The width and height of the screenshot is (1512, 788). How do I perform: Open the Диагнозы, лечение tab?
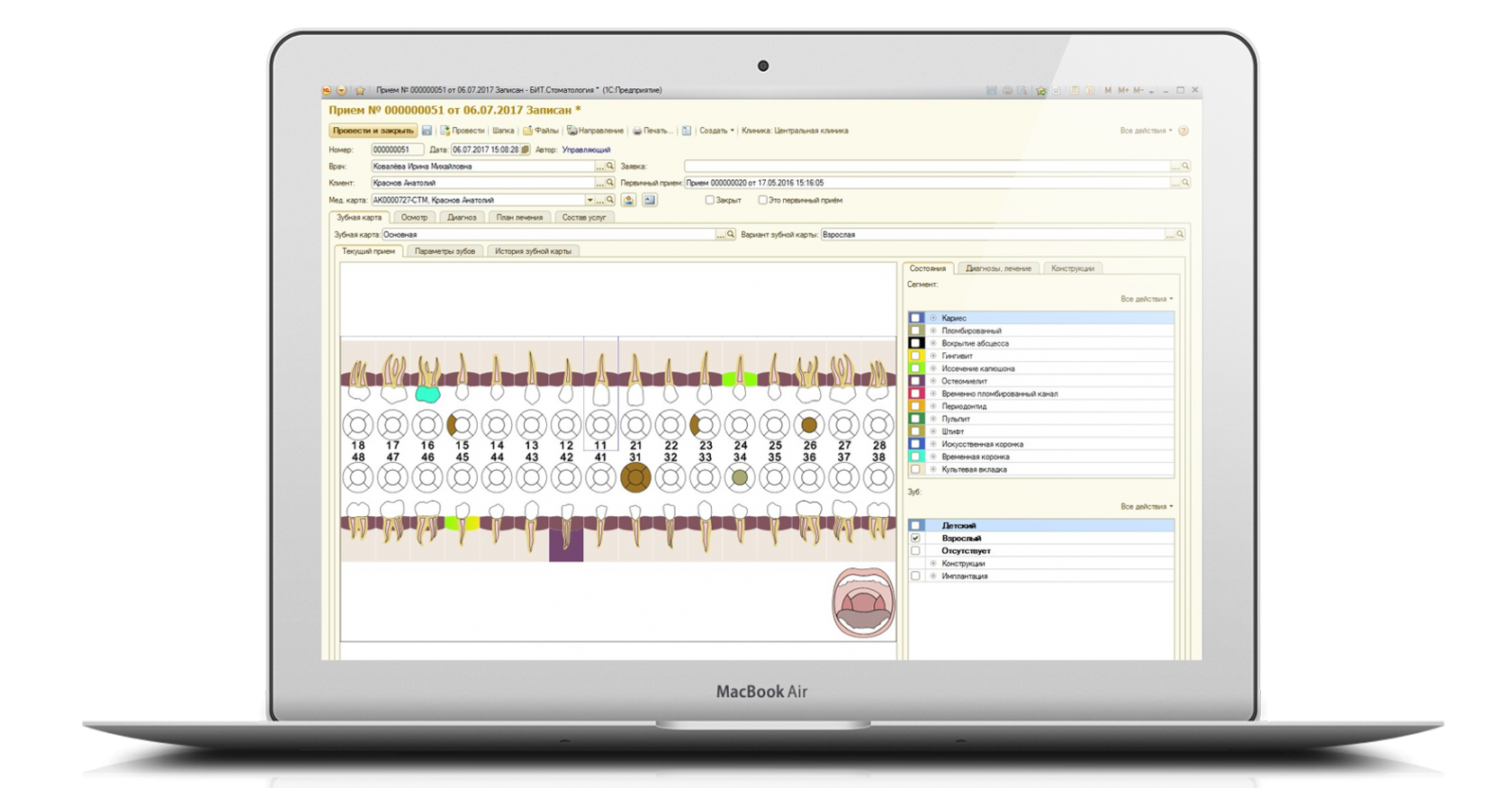998,268
